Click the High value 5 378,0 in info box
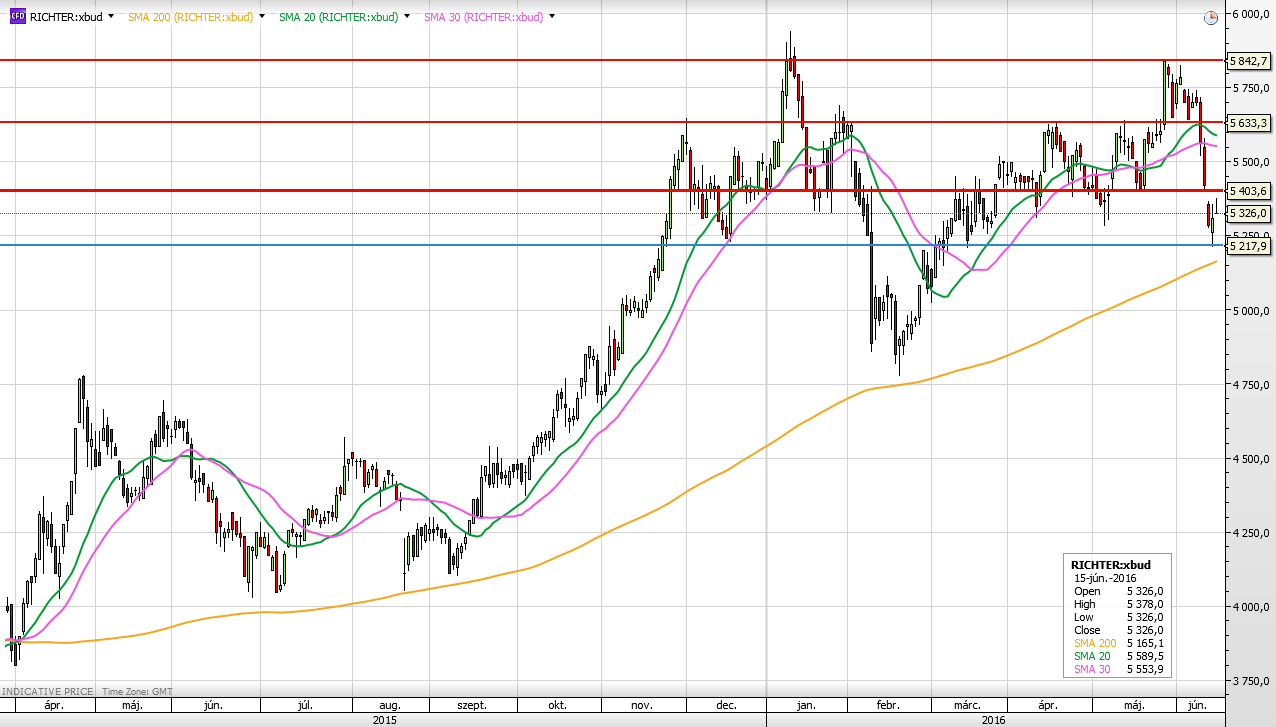This screenshot has height=727, width=1276. pos(1145,604)
